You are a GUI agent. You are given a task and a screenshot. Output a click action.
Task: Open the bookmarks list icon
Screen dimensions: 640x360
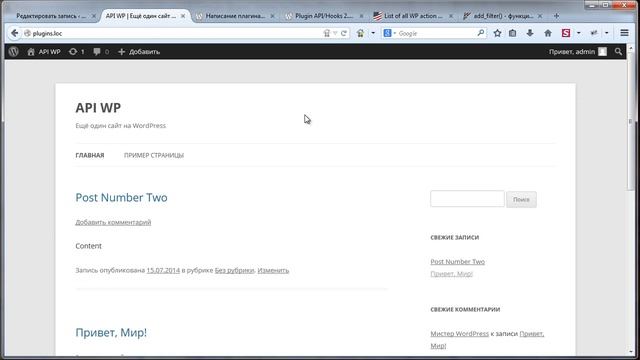pyautogui.click(x=513, y=33)
